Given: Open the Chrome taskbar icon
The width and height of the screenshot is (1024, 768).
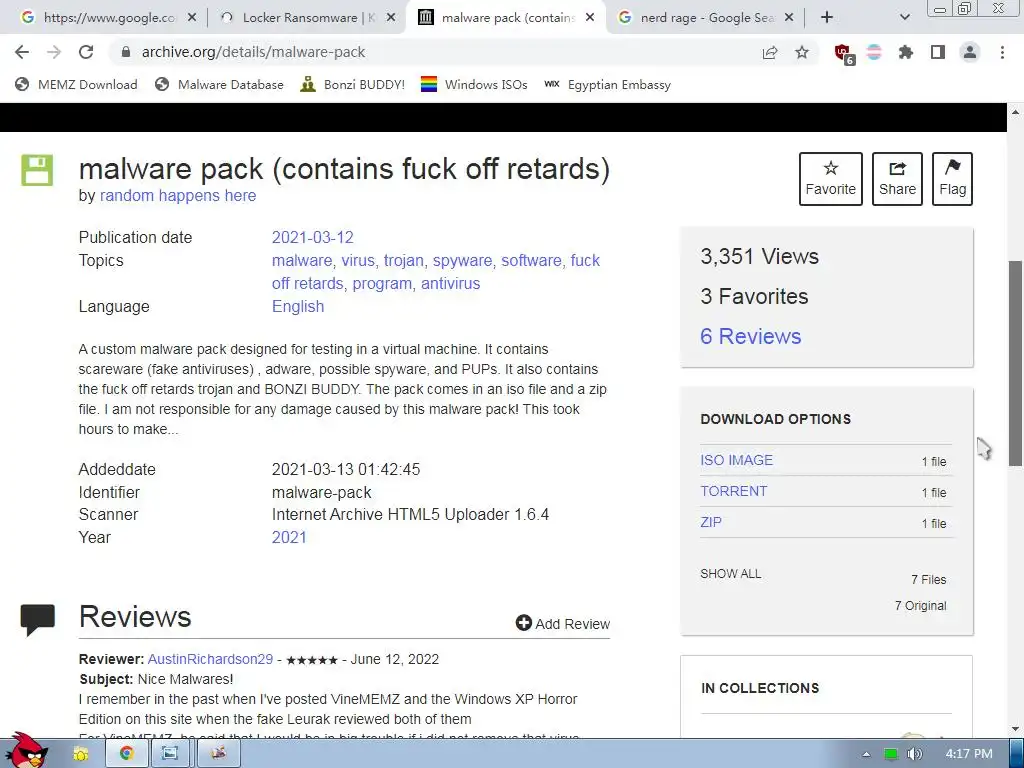Looking at the screenshot, I should click(x=127, y=754).
